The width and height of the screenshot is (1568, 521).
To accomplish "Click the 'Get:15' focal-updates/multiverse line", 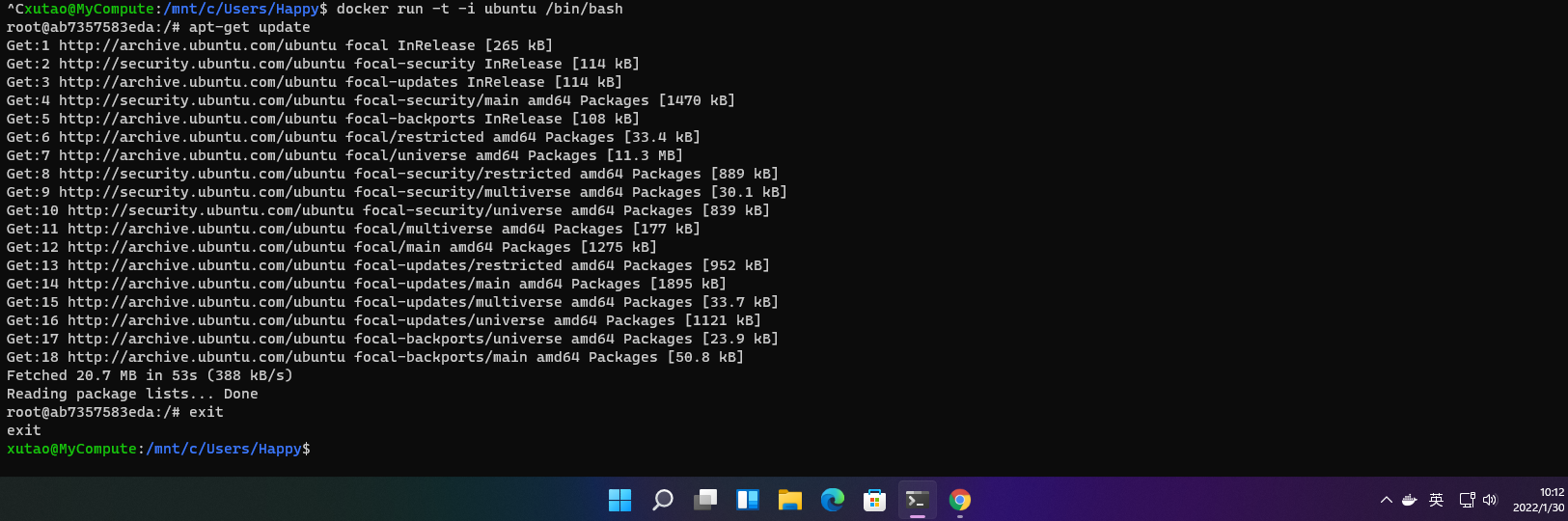I will point(393,302).
